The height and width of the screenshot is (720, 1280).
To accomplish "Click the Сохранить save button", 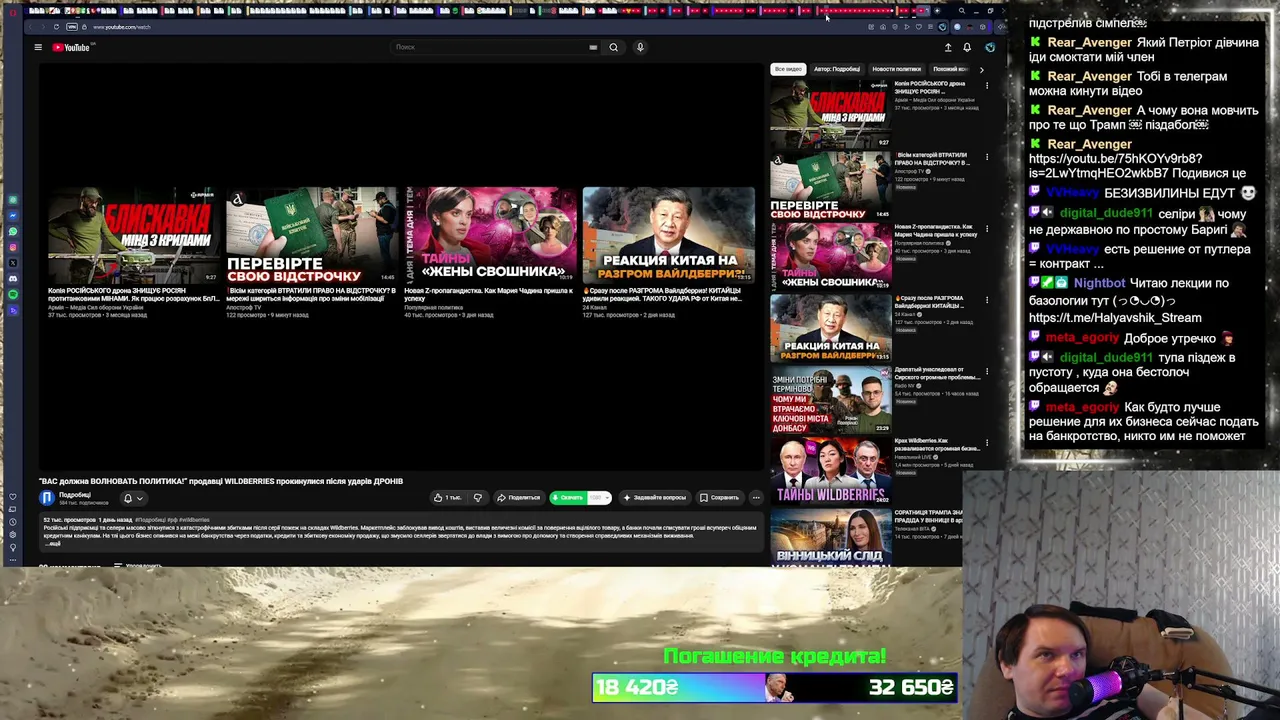I will pos(720,497).
